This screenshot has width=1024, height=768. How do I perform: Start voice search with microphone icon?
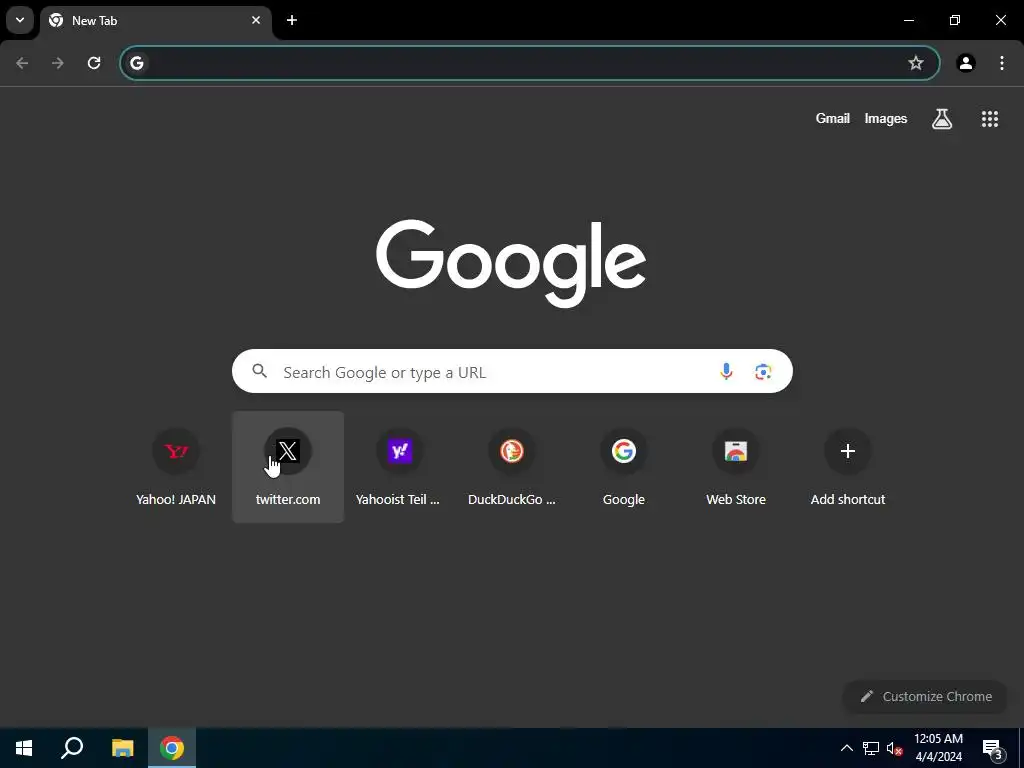click(726, 372)
